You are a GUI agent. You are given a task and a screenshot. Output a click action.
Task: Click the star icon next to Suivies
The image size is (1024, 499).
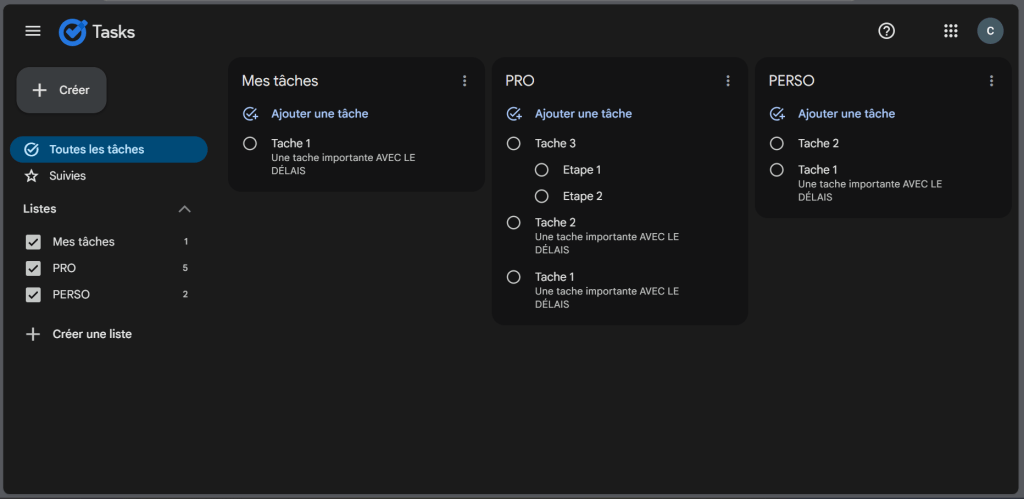click(x=31, y=176)
